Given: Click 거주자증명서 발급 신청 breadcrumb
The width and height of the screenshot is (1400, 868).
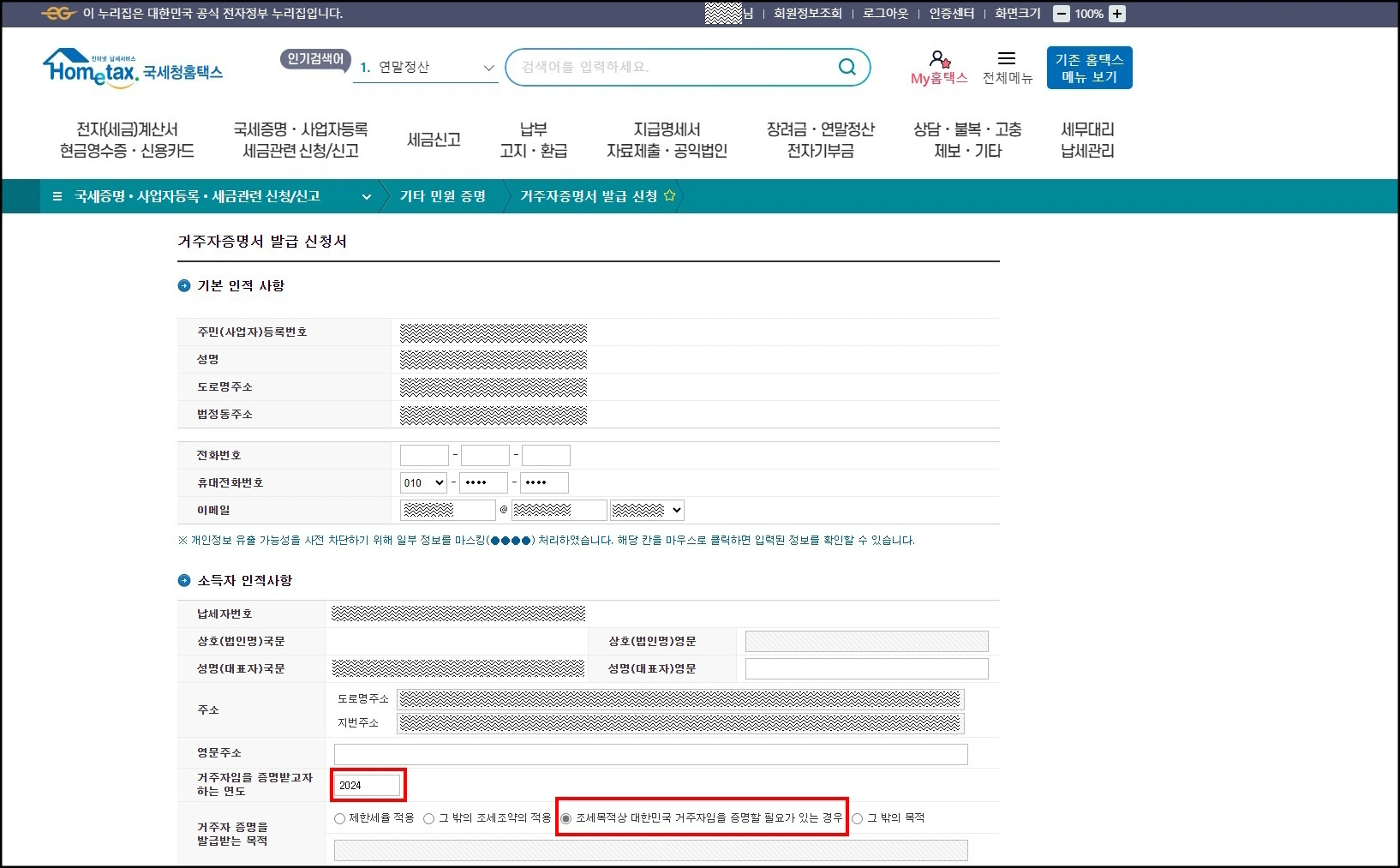Looking at the screenshot, I should click(589, 196).
